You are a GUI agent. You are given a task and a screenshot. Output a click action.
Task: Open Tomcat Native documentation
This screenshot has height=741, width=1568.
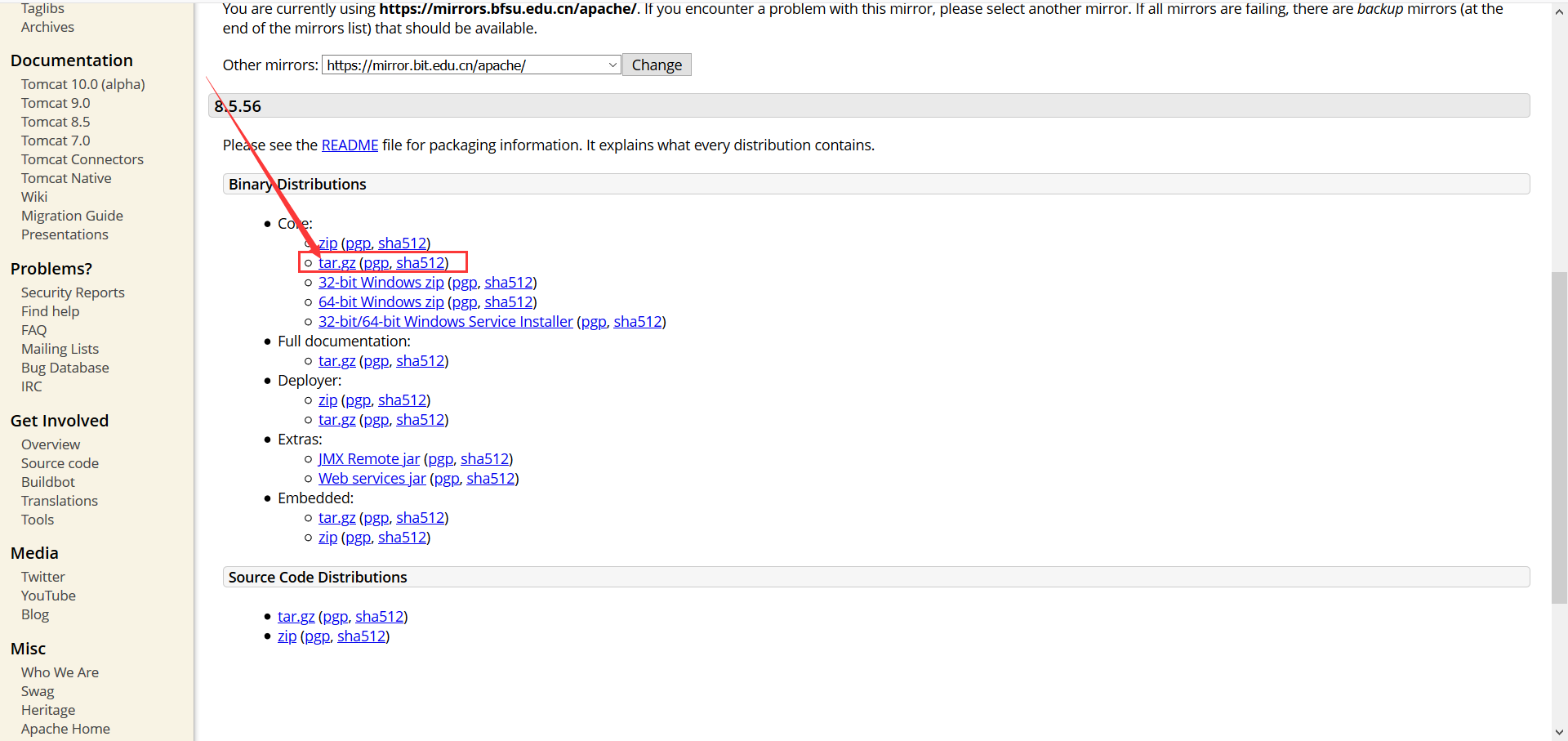66,178
